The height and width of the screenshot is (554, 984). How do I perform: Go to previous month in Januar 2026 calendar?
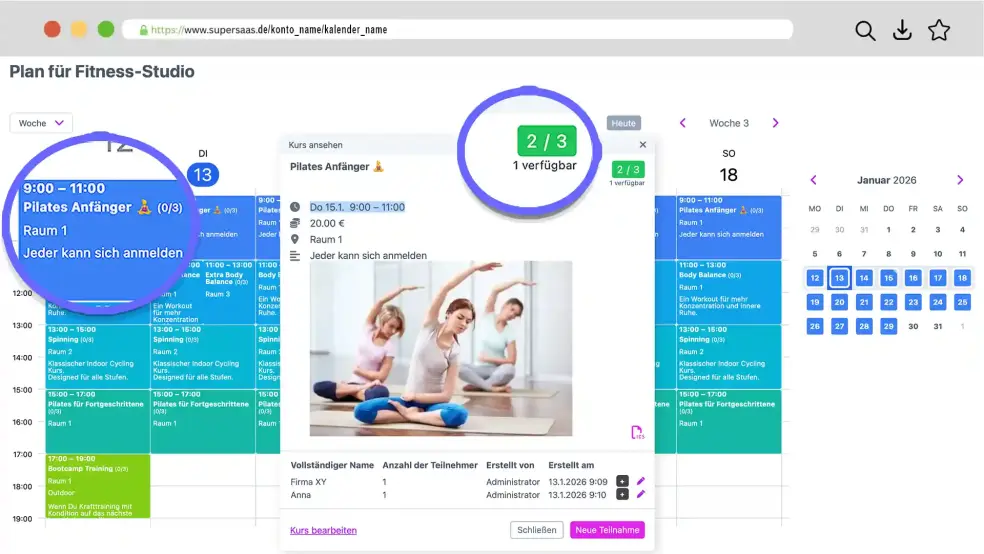coord(814,180)
